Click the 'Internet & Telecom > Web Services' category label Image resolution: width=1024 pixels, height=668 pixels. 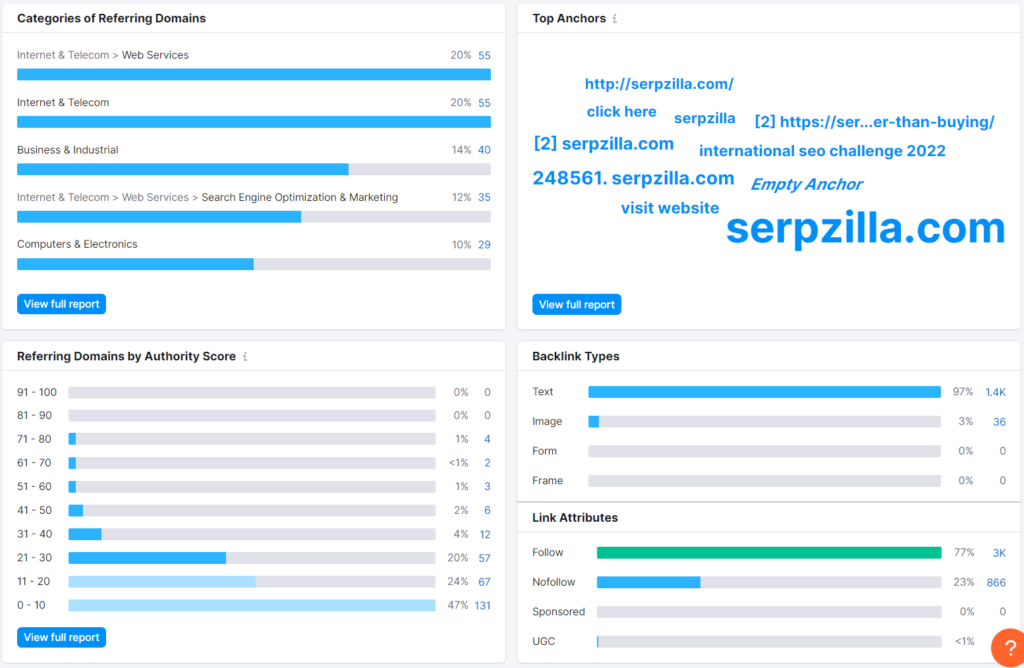[x=103, y=56]
